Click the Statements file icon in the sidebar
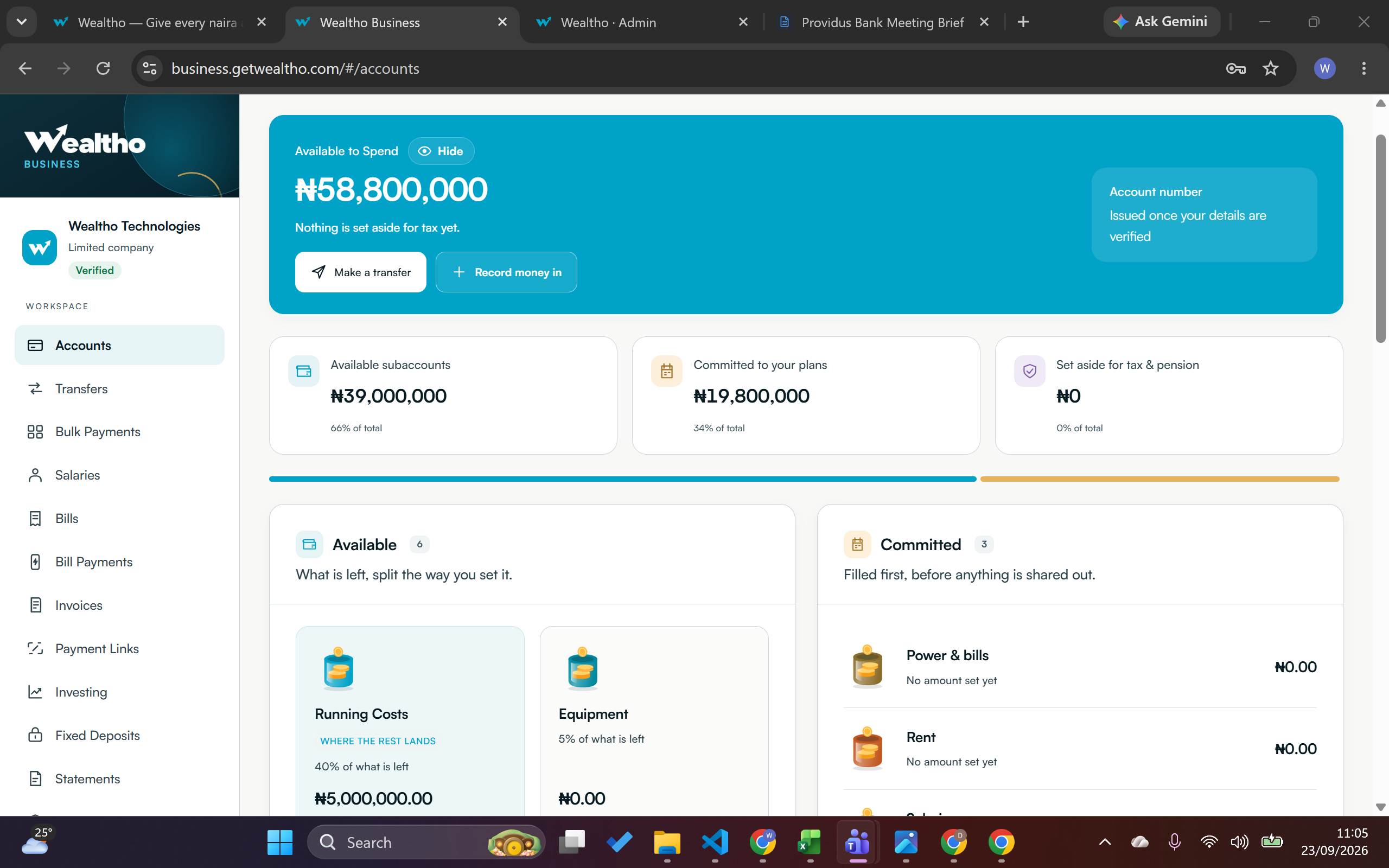 [35, 778]
